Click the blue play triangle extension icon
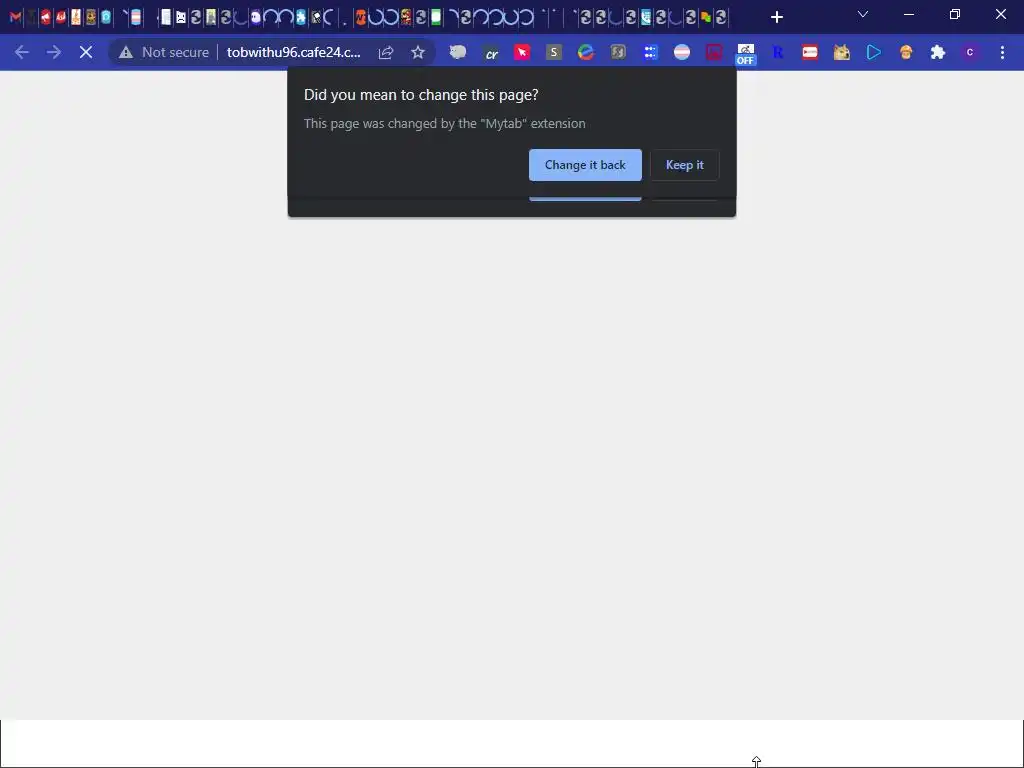Image resolution: width=1024 pixels, height=768 pixels. (x=874, y=52)
